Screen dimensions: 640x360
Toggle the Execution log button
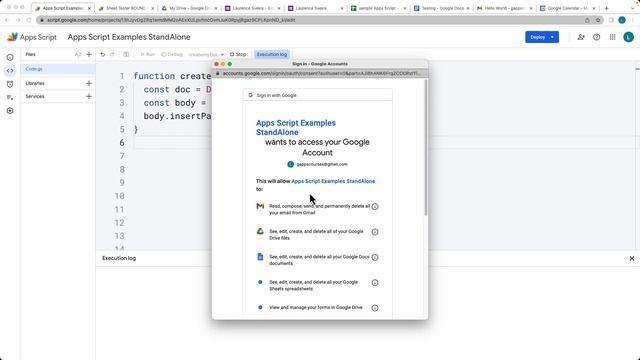click(x=272, y=54)
